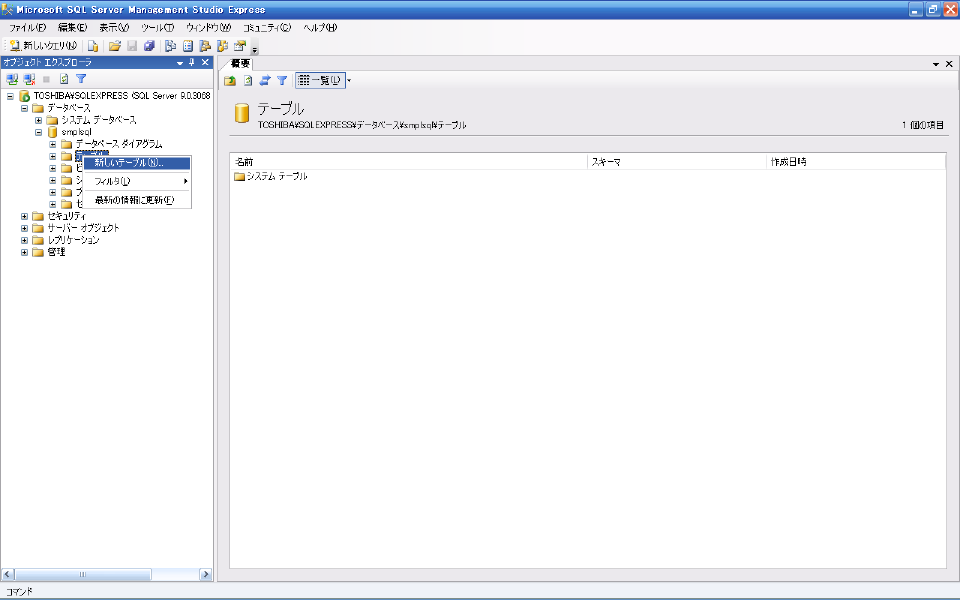Click the Filter funnel in the 概要 toolbar
The image size is (960, 600).
click(282, 80)
